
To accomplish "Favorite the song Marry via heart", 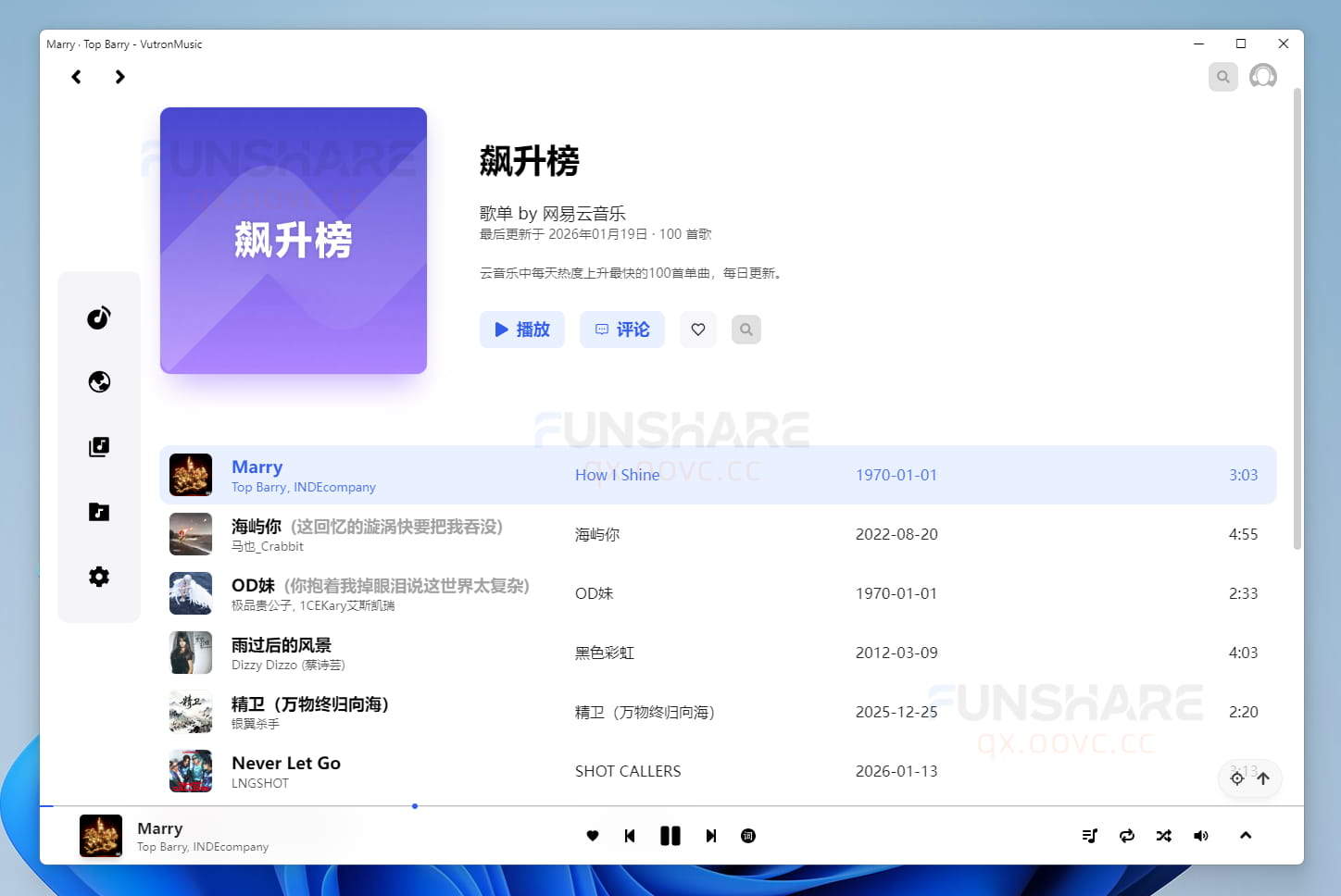I will pyautogui.click(x=593, y=835).
